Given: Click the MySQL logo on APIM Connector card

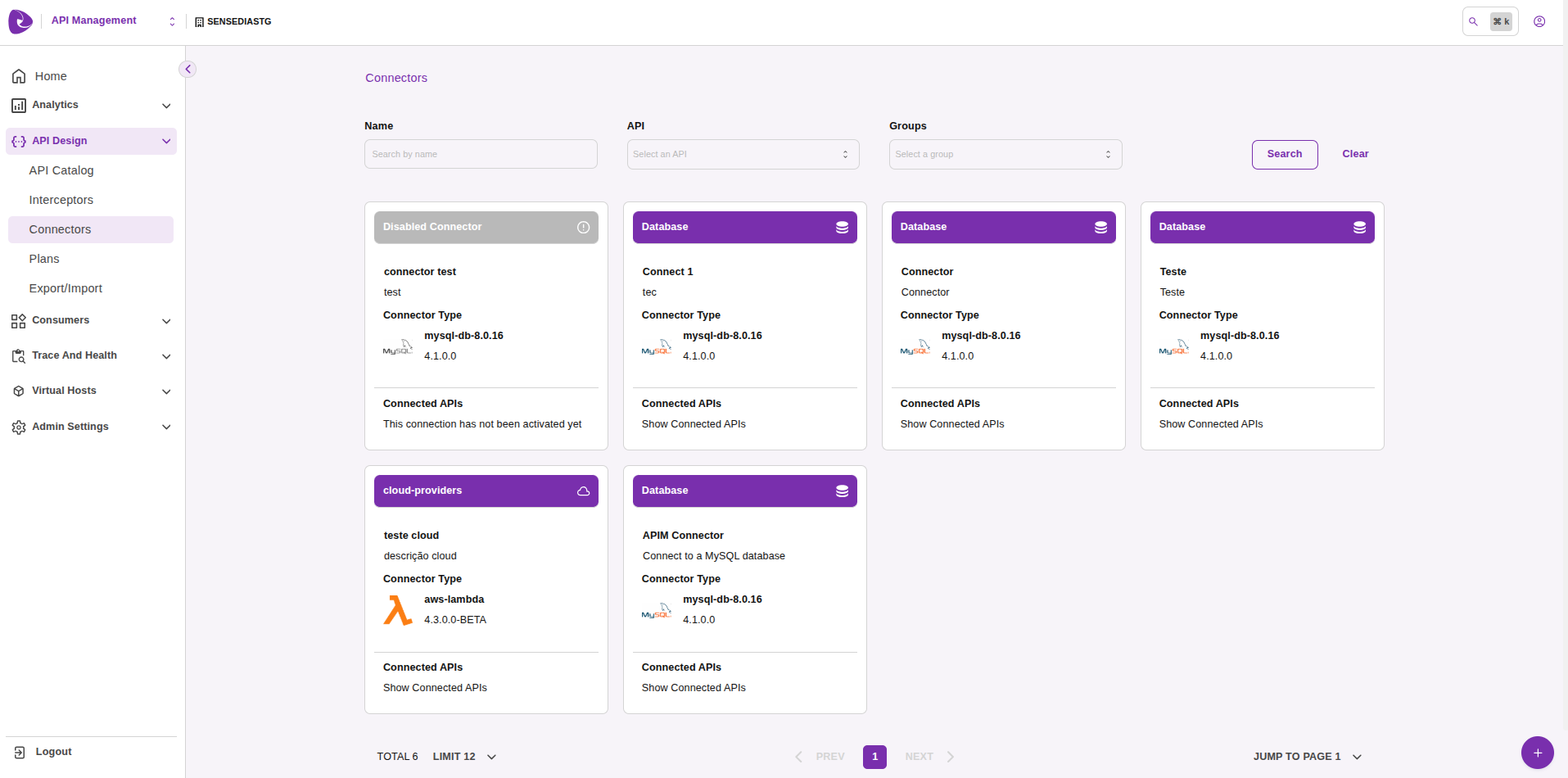Looking at the screenshot, I should tap(656, 610).
